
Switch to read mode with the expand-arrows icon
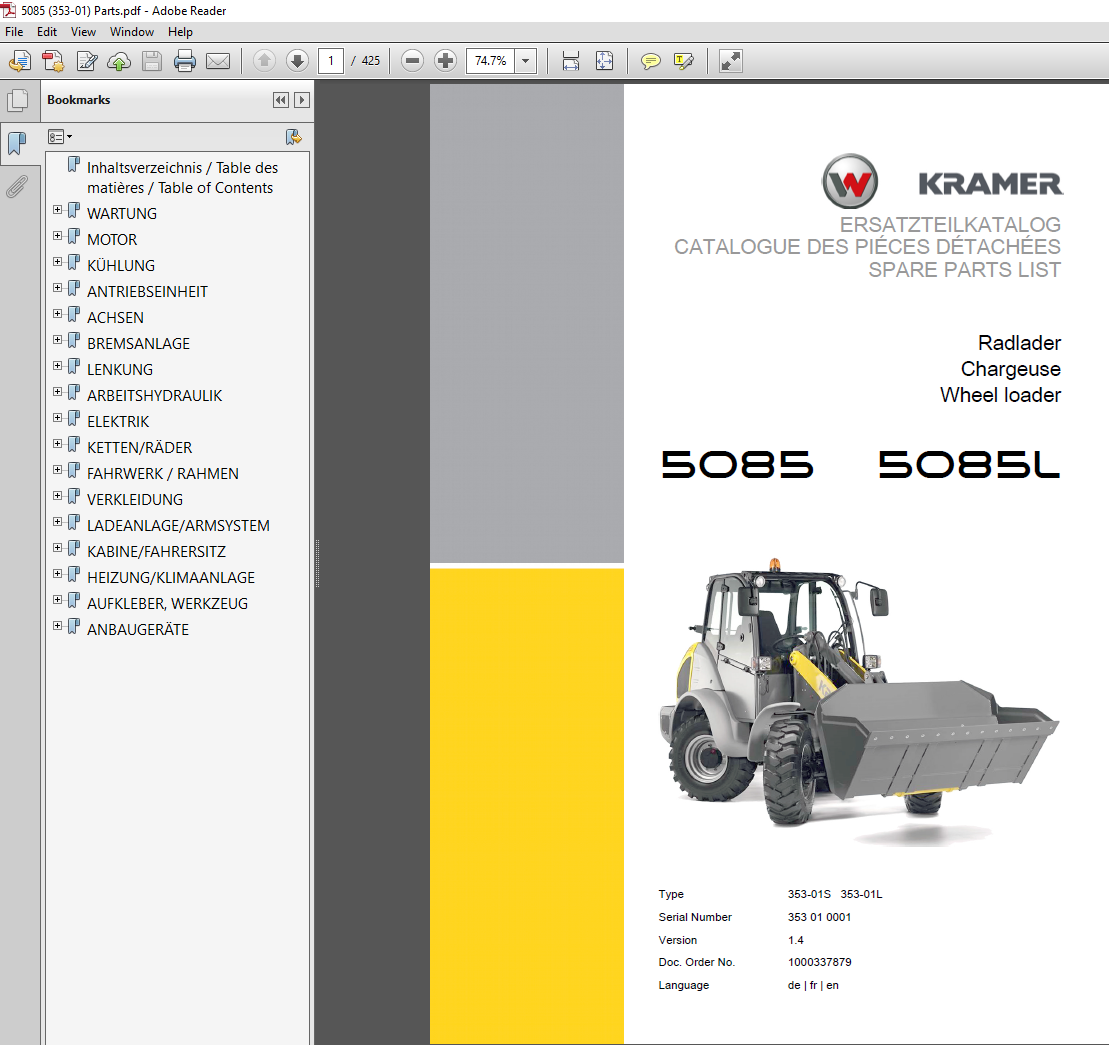731,61
